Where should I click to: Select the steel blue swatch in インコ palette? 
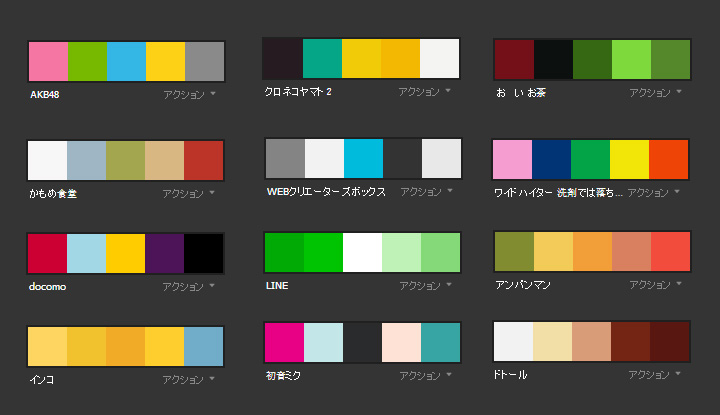[203, 347]
